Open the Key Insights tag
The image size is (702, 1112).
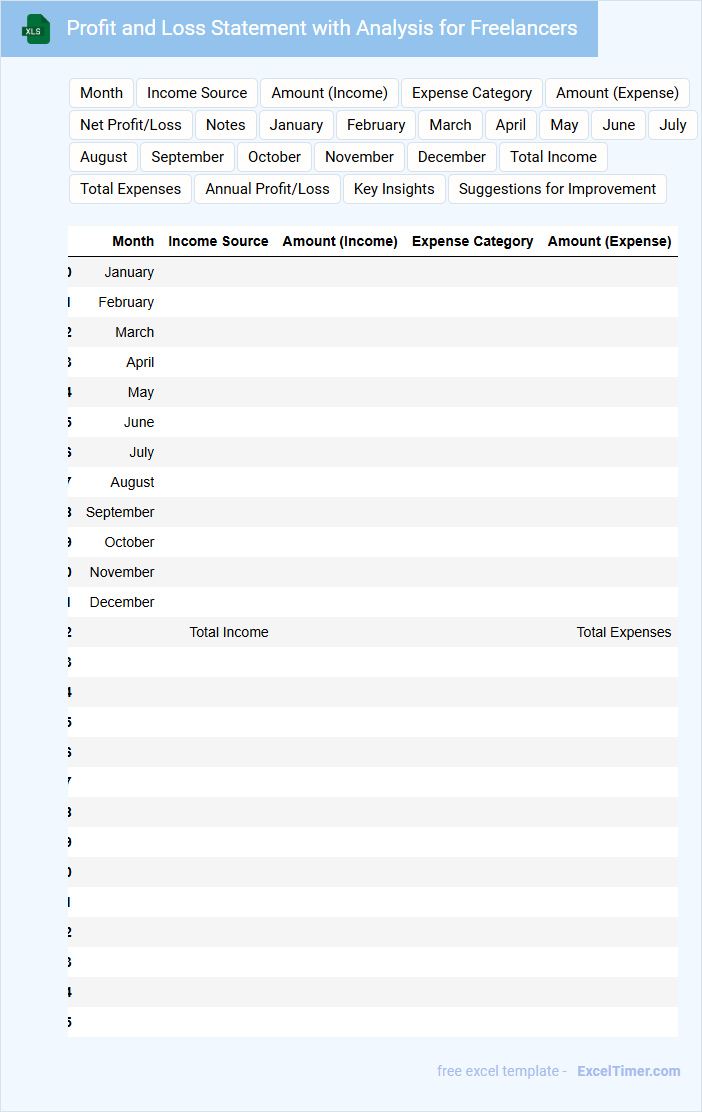[394, 189]
